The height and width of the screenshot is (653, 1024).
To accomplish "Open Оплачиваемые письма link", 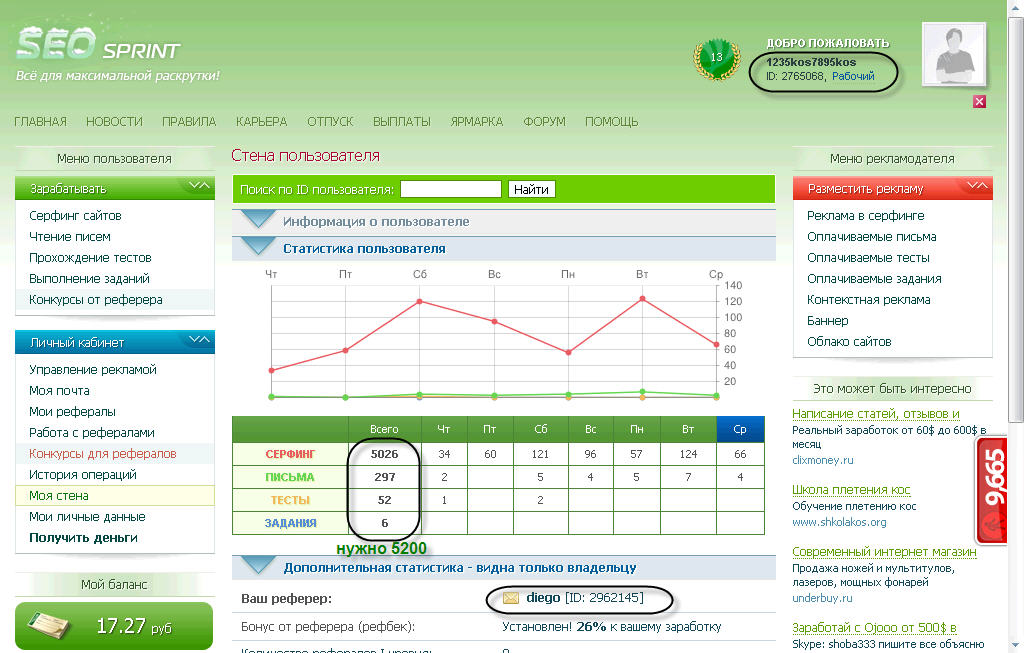I will (x=872, y=236).
